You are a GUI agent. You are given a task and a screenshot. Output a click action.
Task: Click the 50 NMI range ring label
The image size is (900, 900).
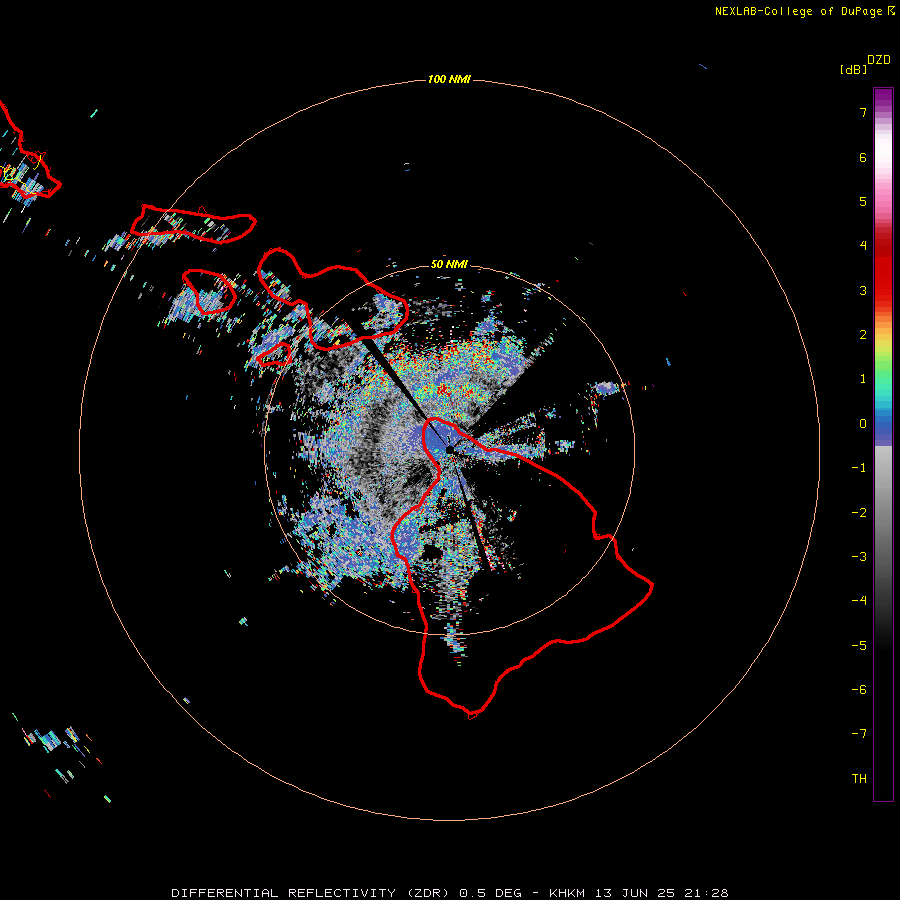click(449, 264)
